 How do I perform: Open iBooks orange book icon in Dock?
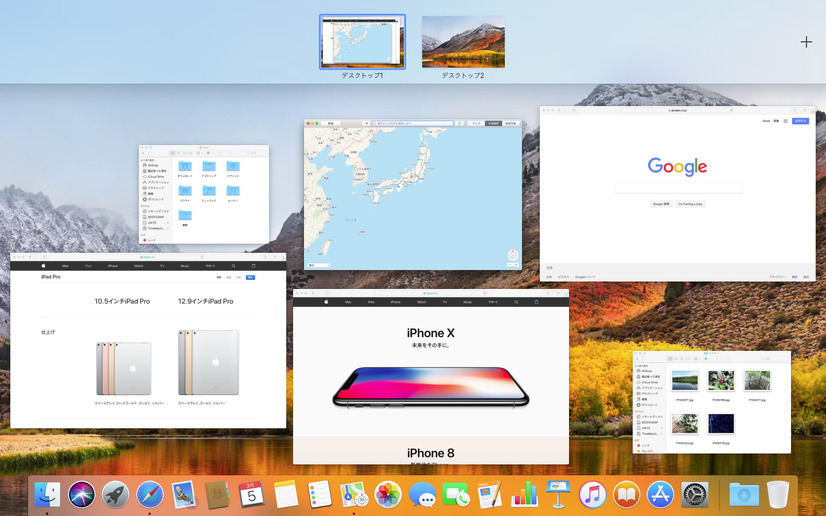pyautogui.click(x=626, y=494)
